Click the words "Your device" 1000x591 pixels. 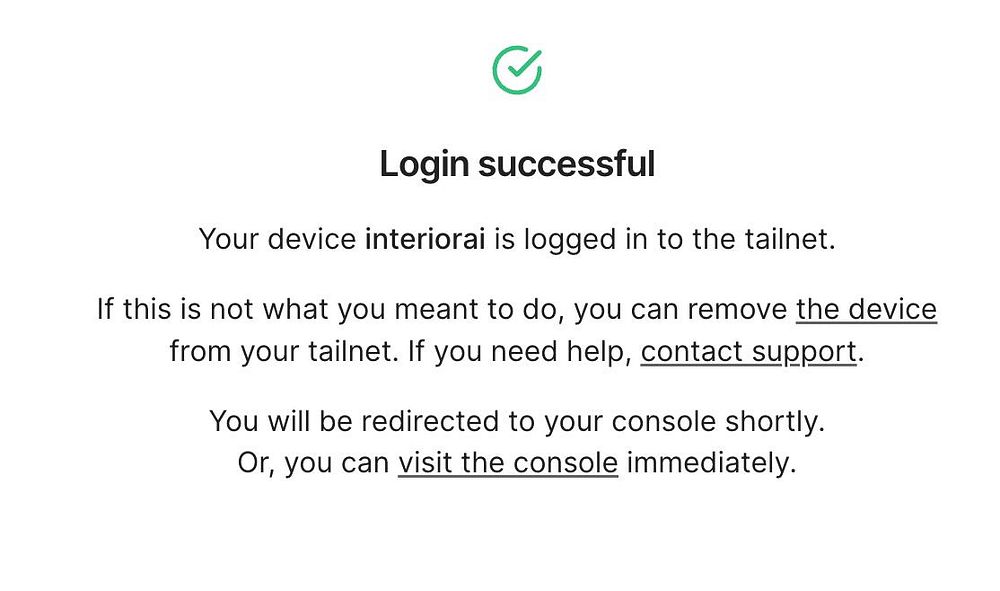point(277,239)
